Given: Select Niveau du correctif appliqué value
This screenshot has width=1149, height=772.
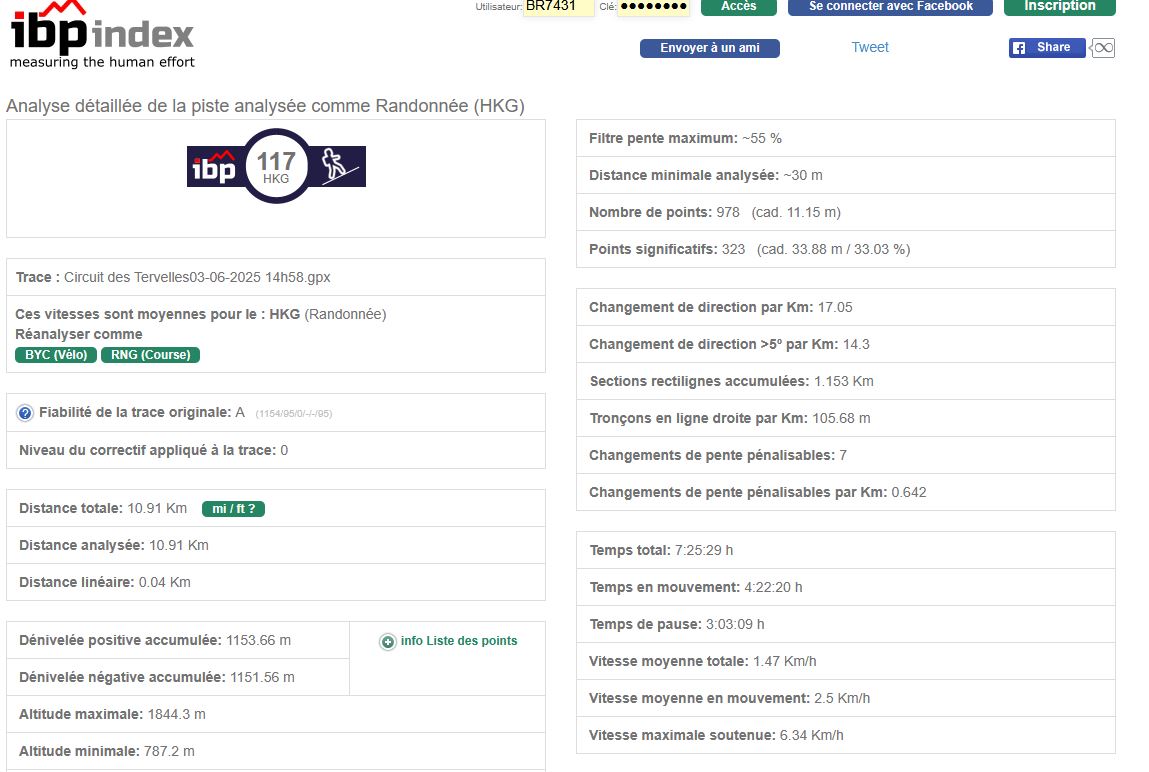Looking at the screenshot, I should click(x=284, y=450).
